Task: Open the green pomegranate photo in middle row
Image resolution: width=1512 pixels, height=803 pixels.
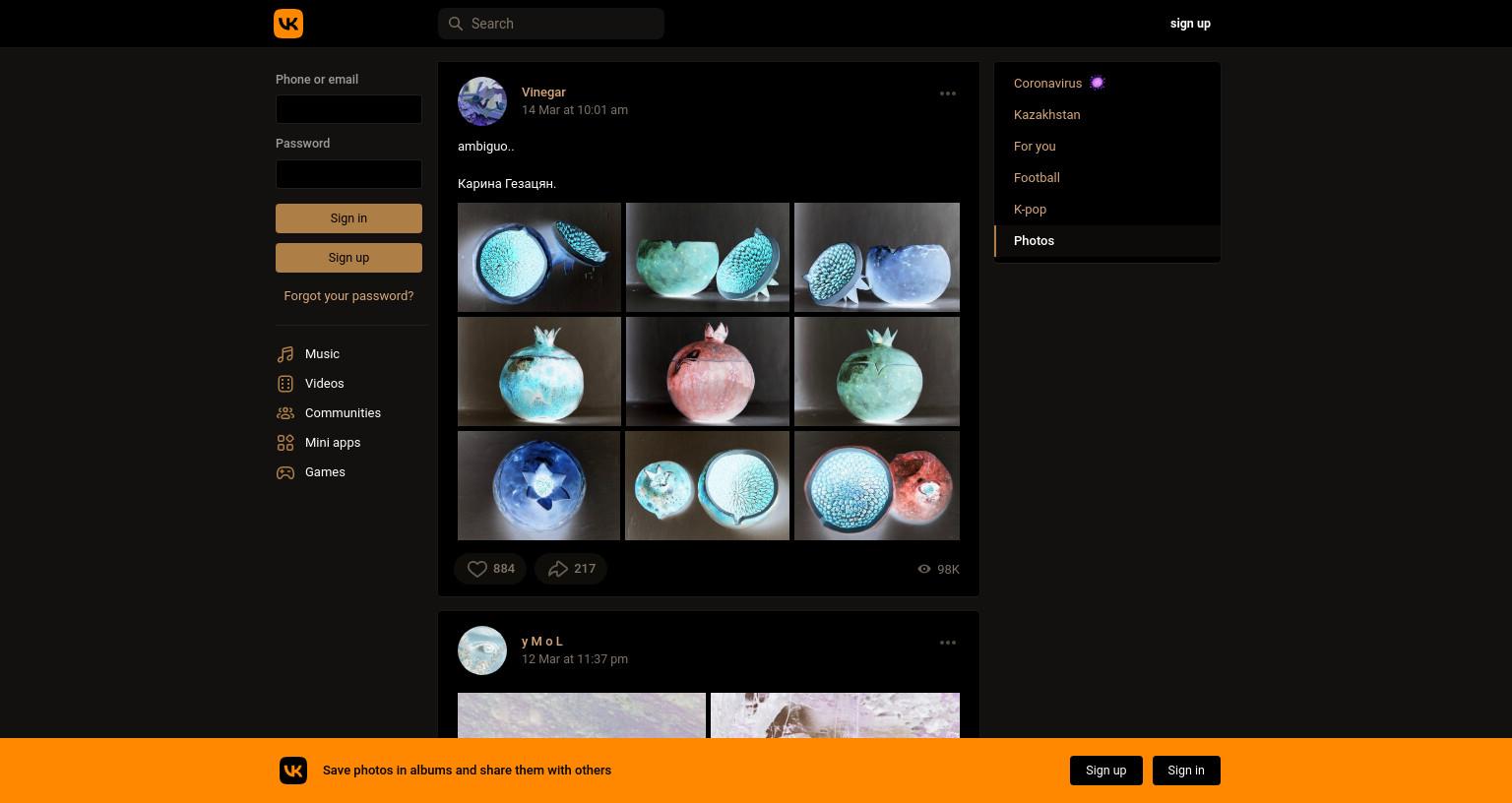Action: (877, 371)
